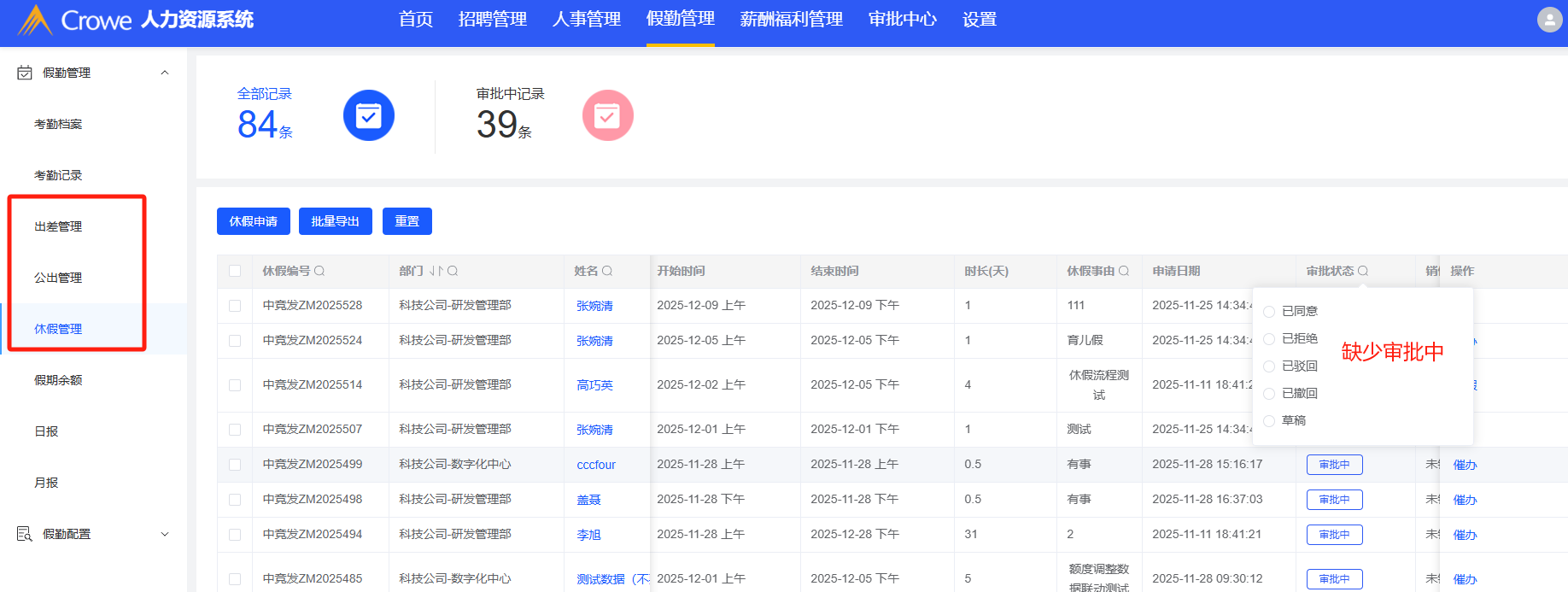Image resolution: width=1568 pixels, height=592 pixels.
Task: Click the blue calendar icon for 全部记录
Action: [x=369, y=115]
